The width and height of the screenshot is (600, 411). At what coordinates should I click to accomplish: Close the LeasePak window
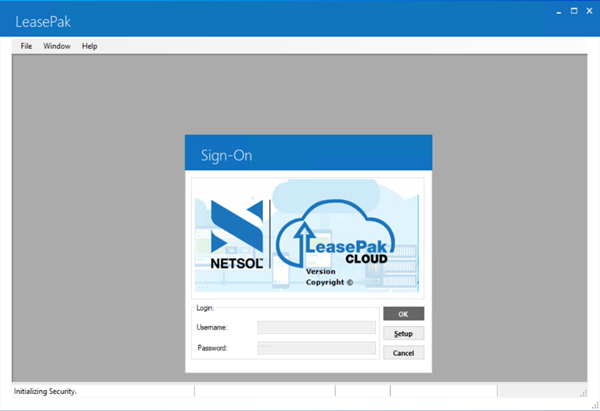(589, 11)
